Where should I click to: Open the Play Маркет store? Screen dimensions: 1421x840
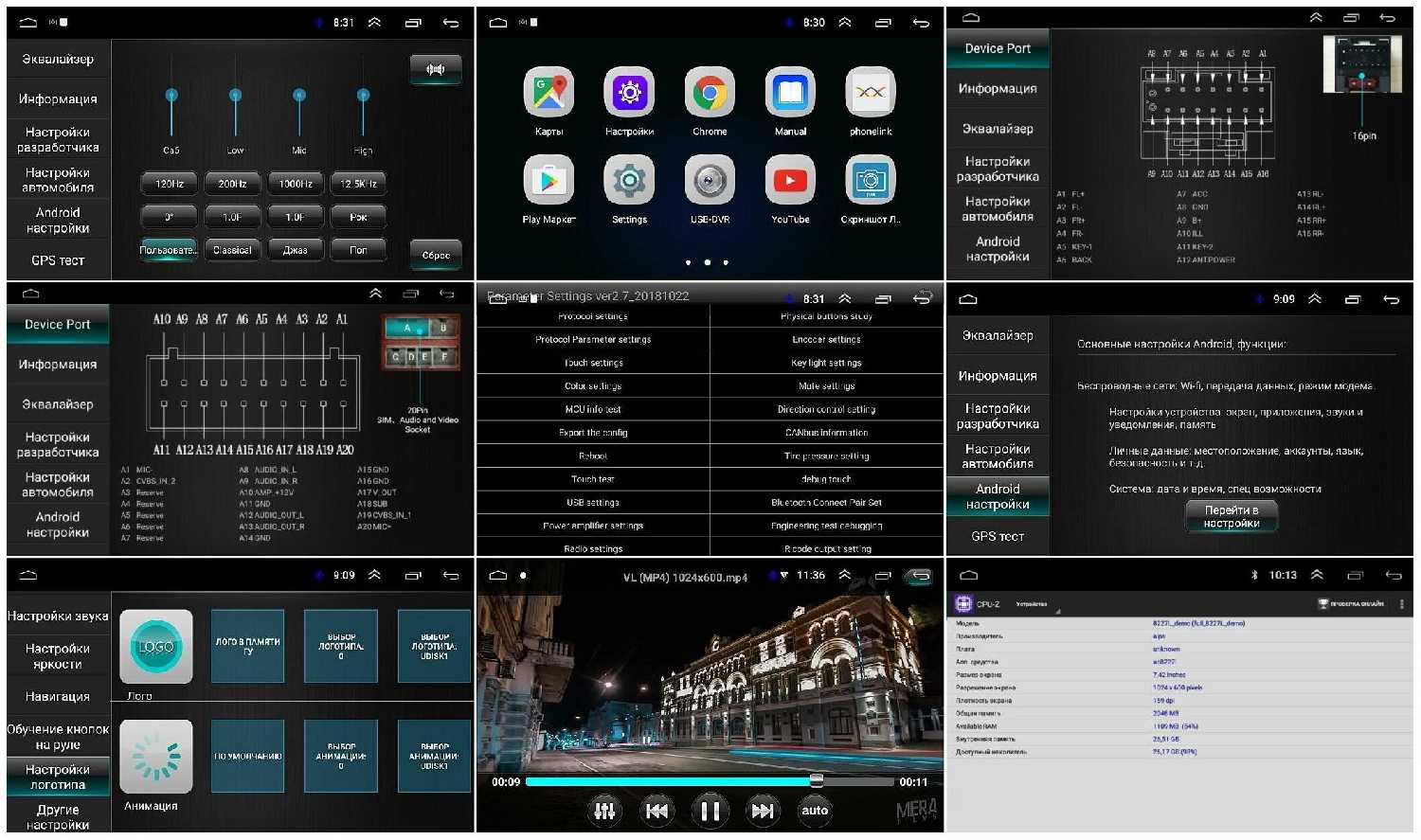point(549,181)
